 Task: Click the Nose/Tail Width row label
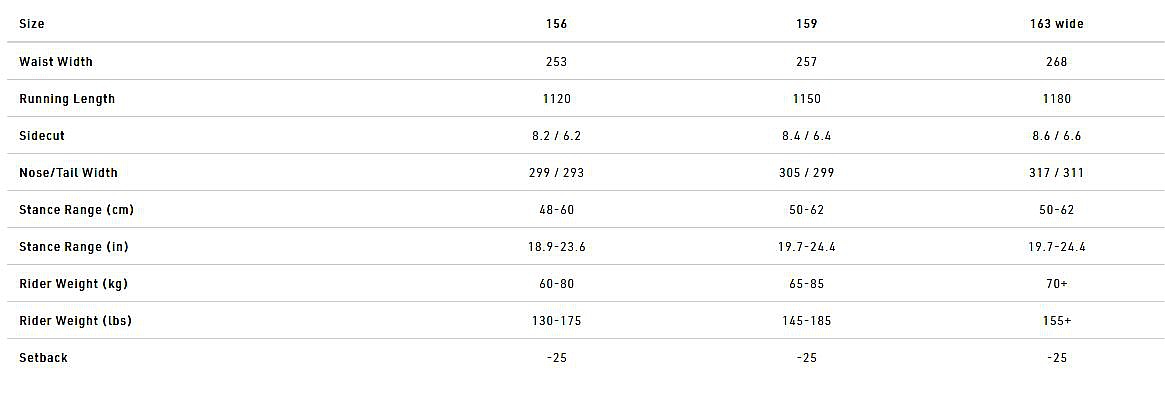(68, 173)
